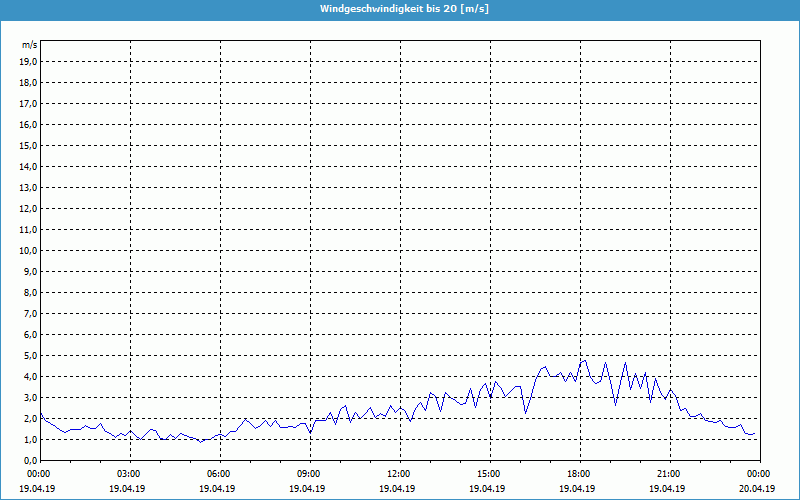Click the blue line's start point at leftmost 00:00
This screenshot has height=500, width=800.
click(40, 414)
